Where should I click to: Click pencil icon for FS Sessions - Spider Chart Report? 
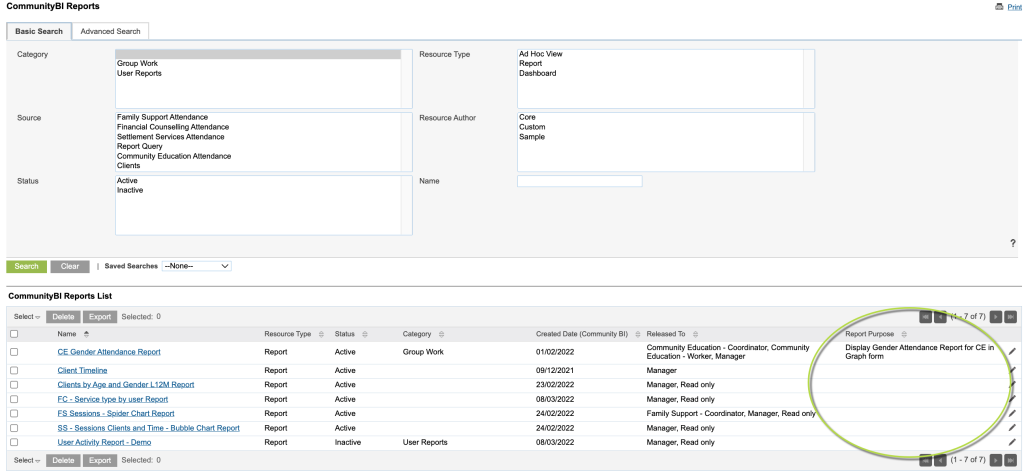pyautogui.click(x=1012, y=413)
